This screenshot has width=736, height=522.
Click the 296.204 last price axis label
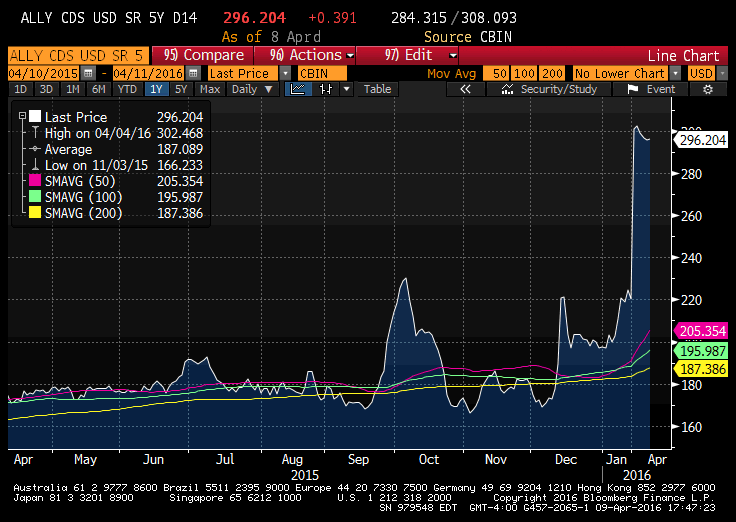[x=701, y=140]
